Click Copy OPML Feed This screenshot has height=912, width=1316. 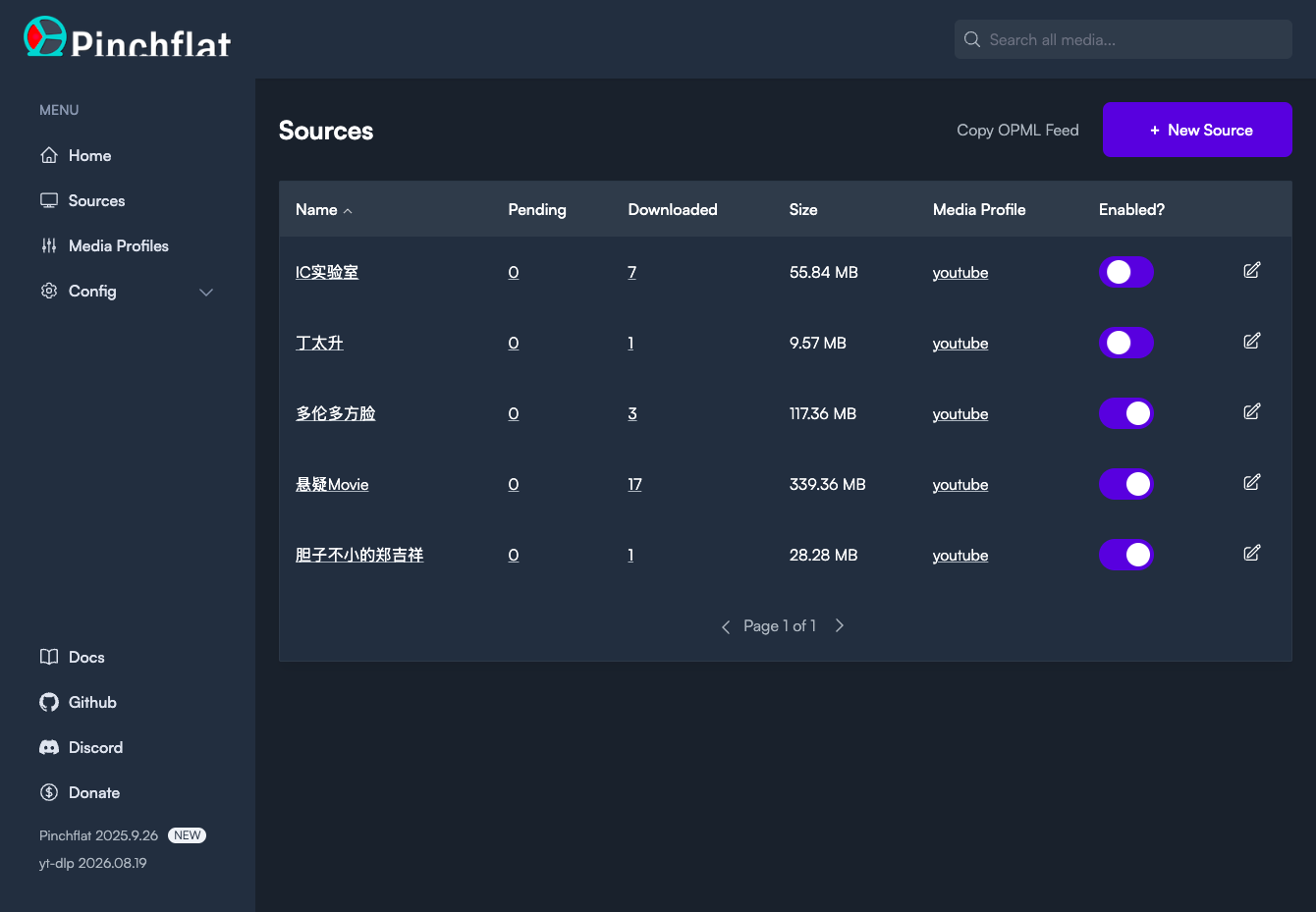(x=1017, y=130)
